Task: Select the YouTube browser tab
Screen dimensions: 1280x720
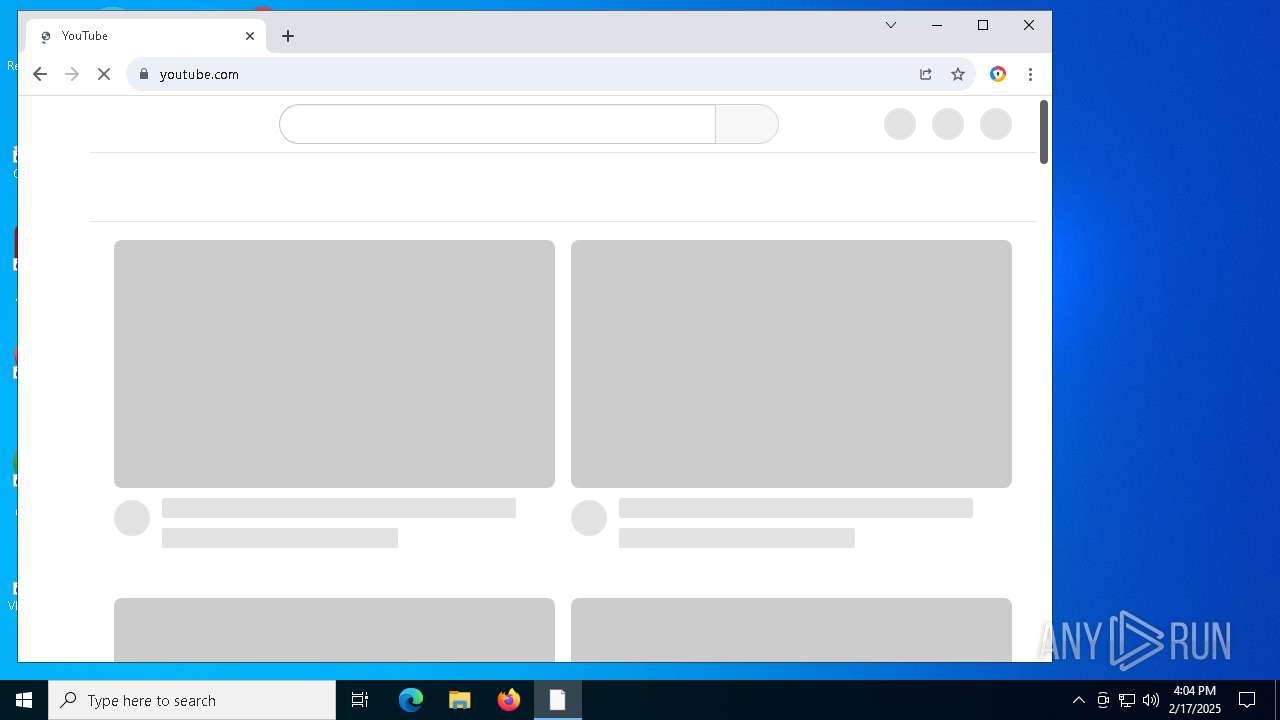Action: [x=146, y=36]
